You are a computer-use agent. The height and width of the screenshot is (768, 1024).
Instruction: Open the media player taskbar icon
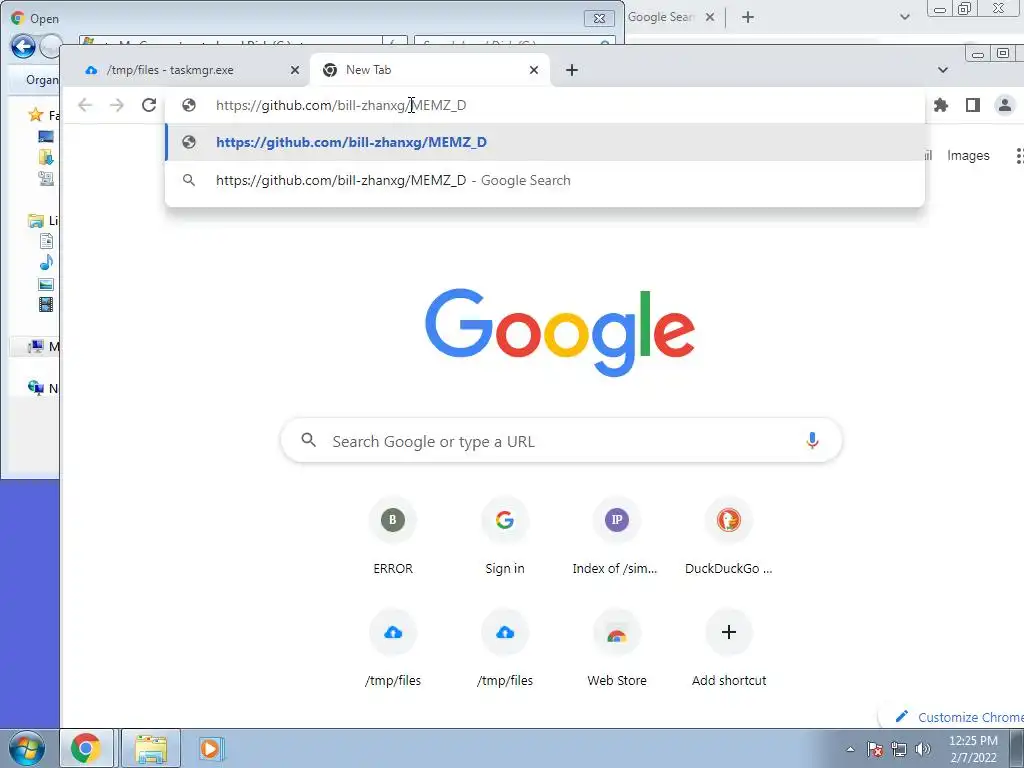tap(210, 748)
